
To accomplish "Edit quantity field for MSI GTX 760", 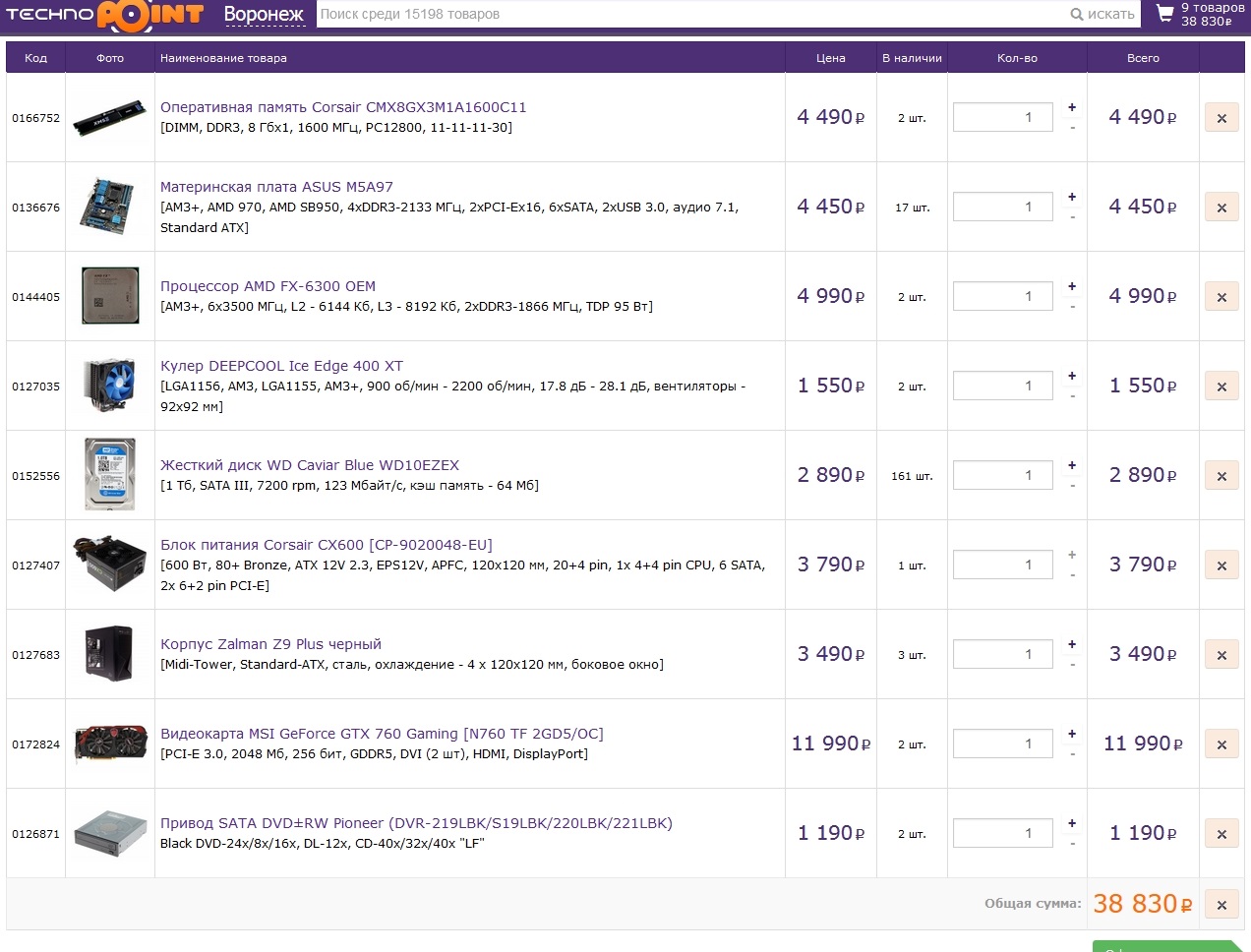I will pyautogui.click(x=1003, y=744).
